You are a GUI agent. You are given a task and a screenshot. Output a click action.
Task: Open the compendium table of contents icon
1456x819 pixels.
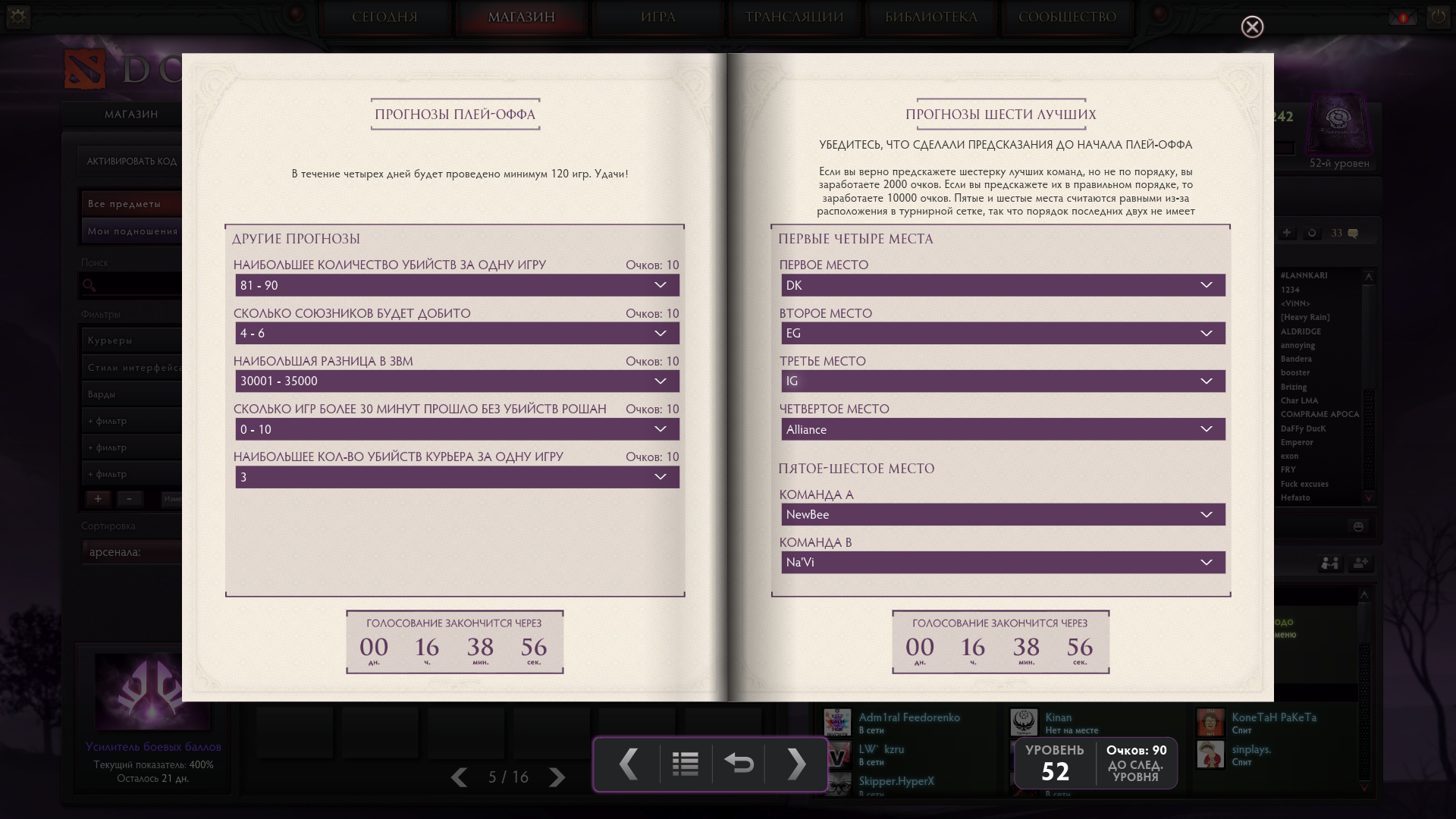[x=685, y=764]
